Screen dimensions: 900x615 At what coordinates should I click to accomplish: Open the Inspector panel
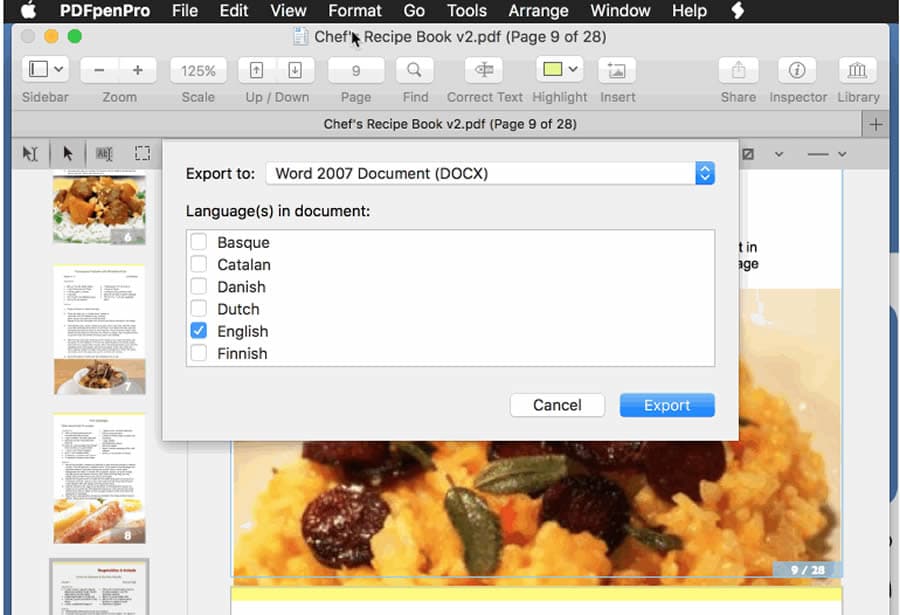point(797,70)
